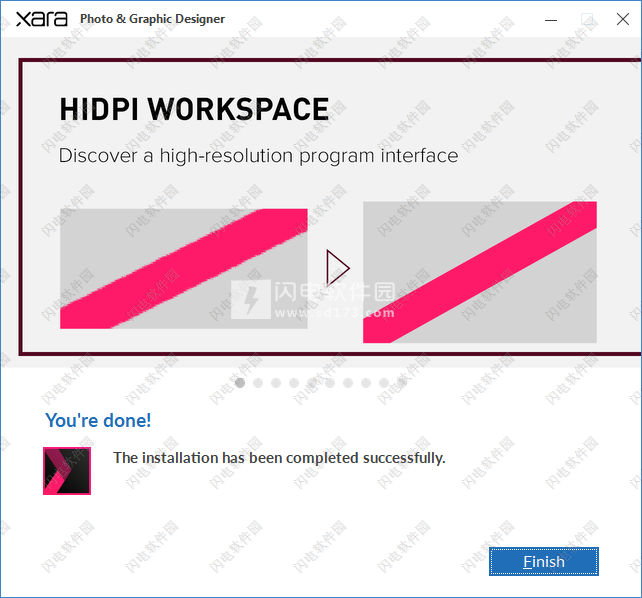Minimize the Xara installer window
Screen dimensions: 642x598
tap(551, 20)
